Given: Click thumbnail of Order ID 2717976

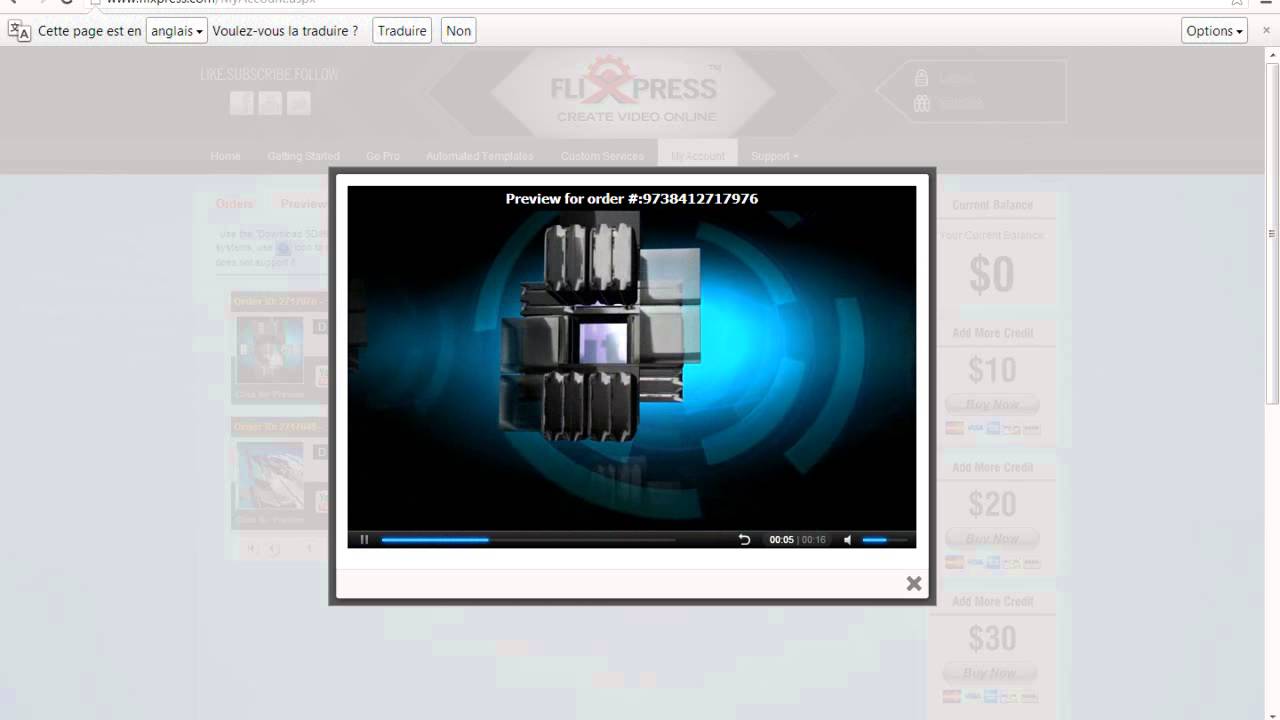Looking at the screenshot, I should tap(269, 350).
